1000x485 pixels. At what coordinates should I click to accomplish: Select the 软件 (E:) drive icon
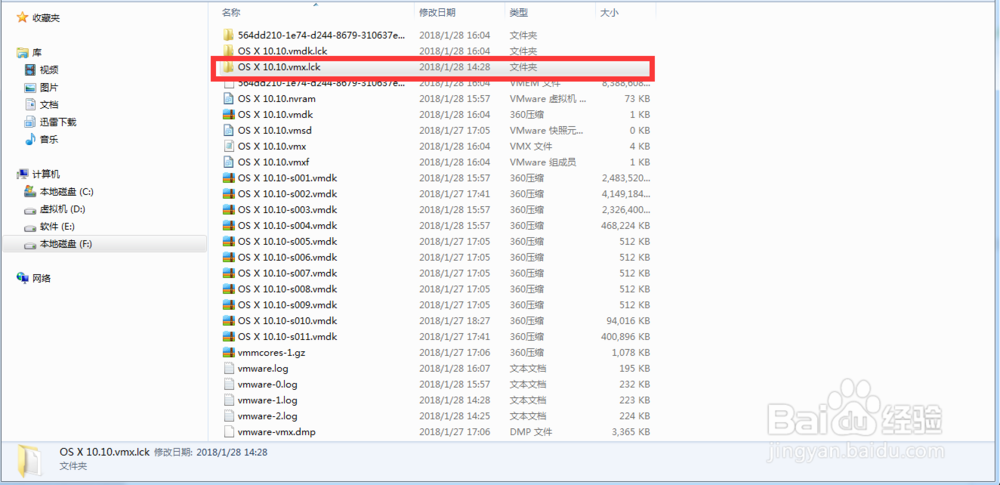30,227
